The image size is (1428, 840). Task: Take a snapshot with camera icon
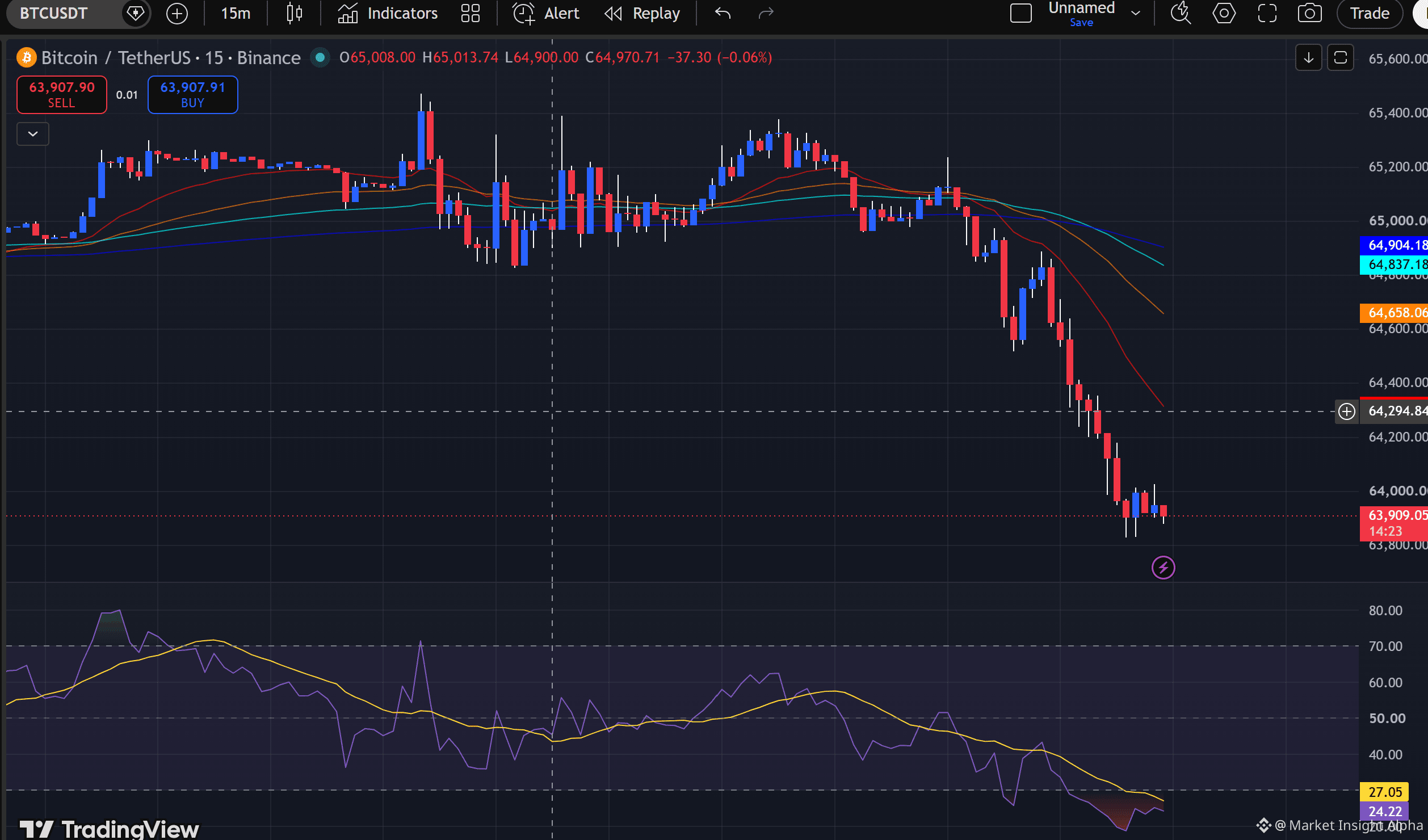(1309, 14)
